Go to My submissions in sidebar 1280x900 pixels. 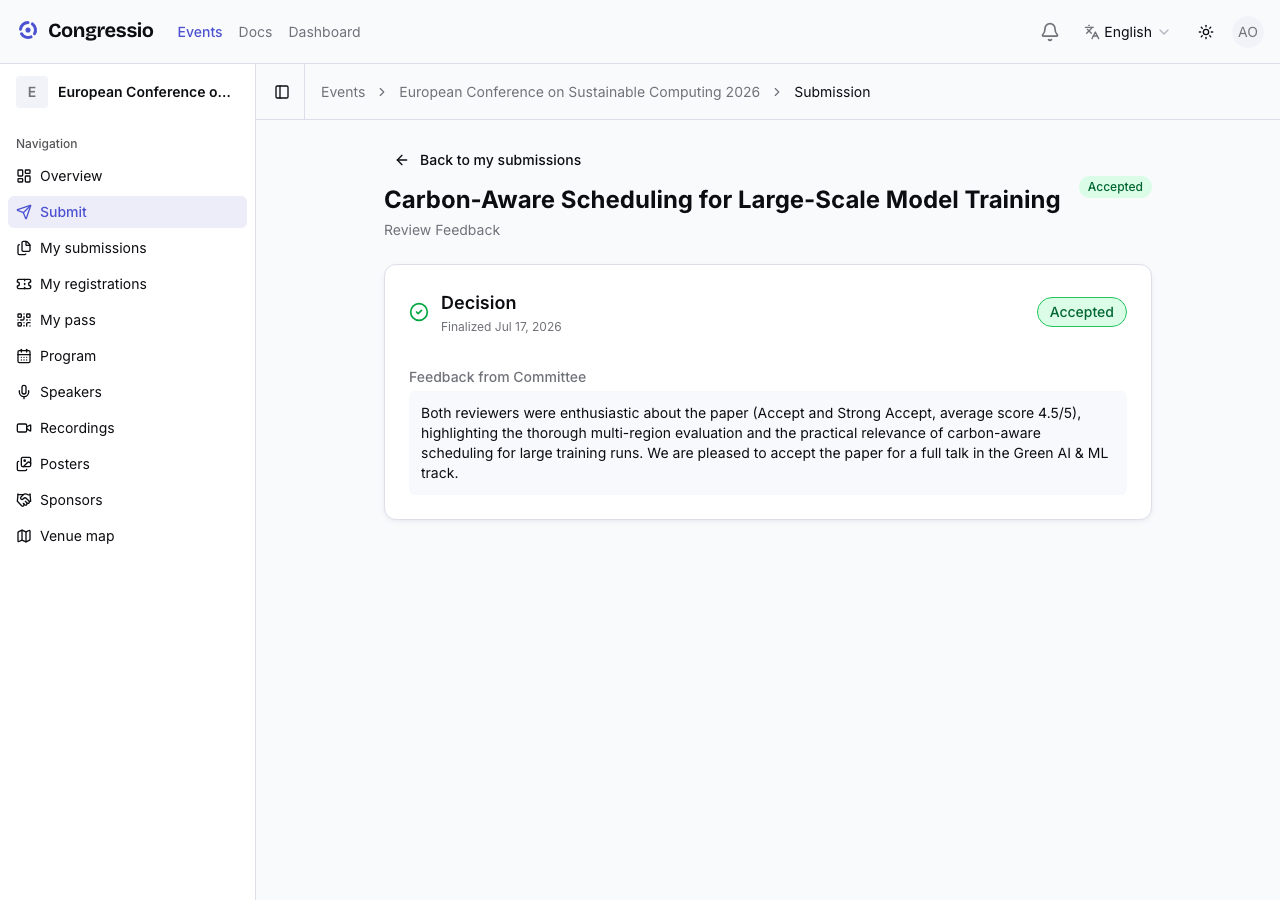(128, 248)
